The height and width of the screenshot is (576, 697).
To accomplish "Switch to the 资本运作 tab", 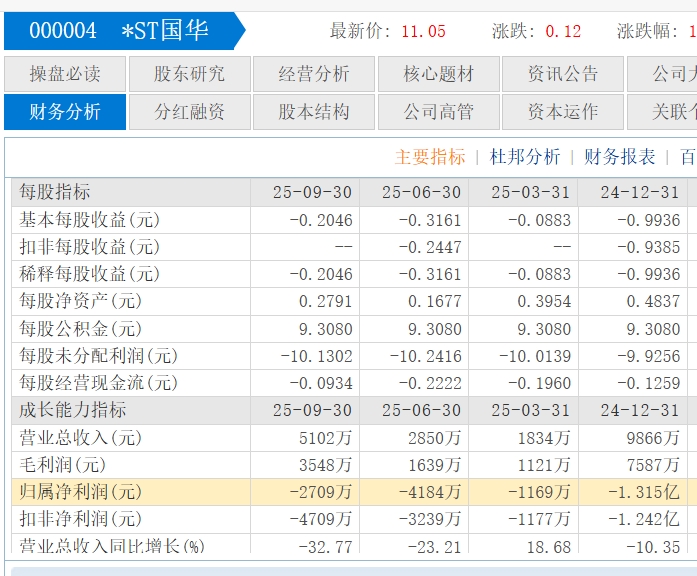I will pos(563,112).
